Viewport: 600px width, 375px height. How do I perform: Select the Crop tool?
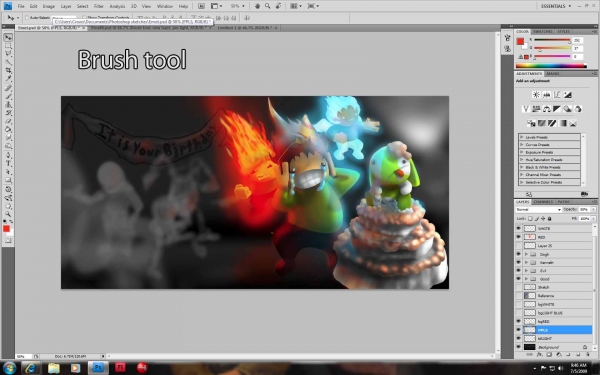(x=8, y=70)
